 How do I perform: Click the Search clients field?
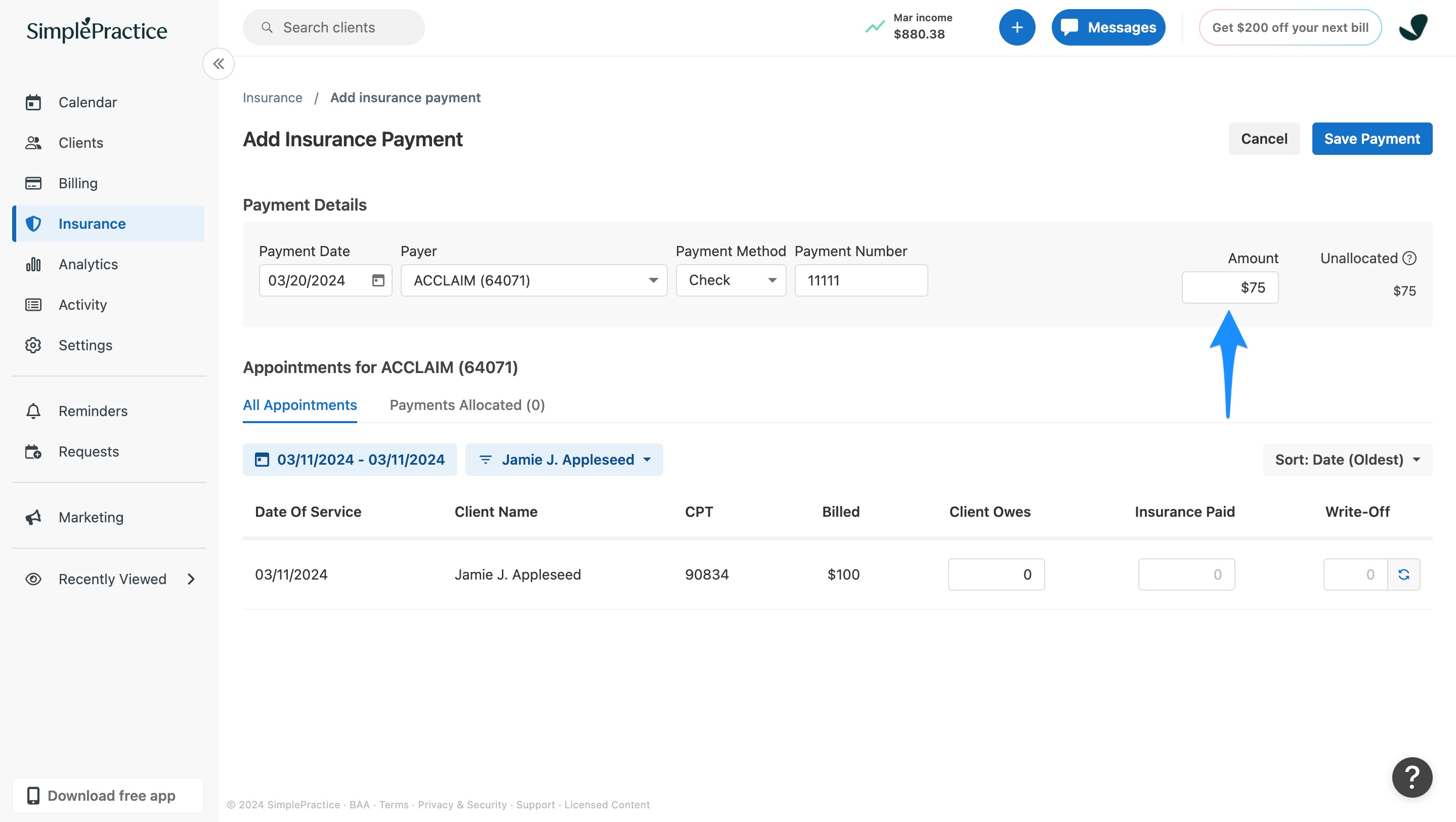[x=333, y=27]
